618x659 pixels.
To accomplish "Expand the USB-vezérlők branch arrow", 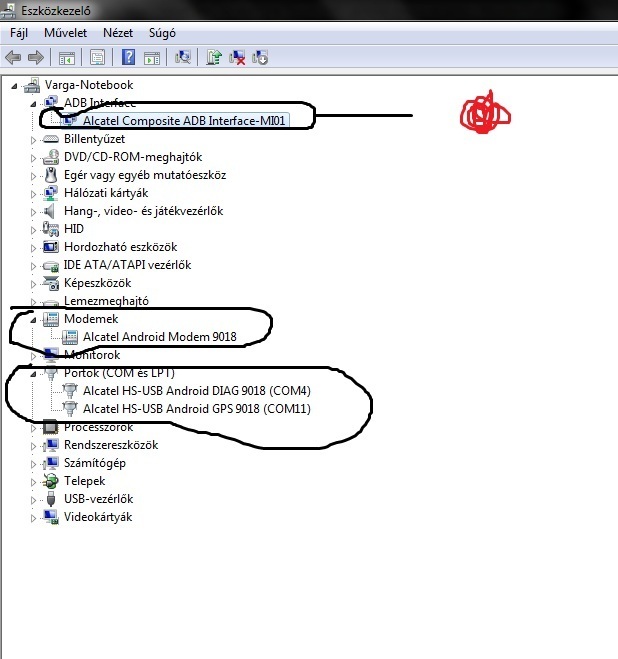I will (x=33, y=500).
